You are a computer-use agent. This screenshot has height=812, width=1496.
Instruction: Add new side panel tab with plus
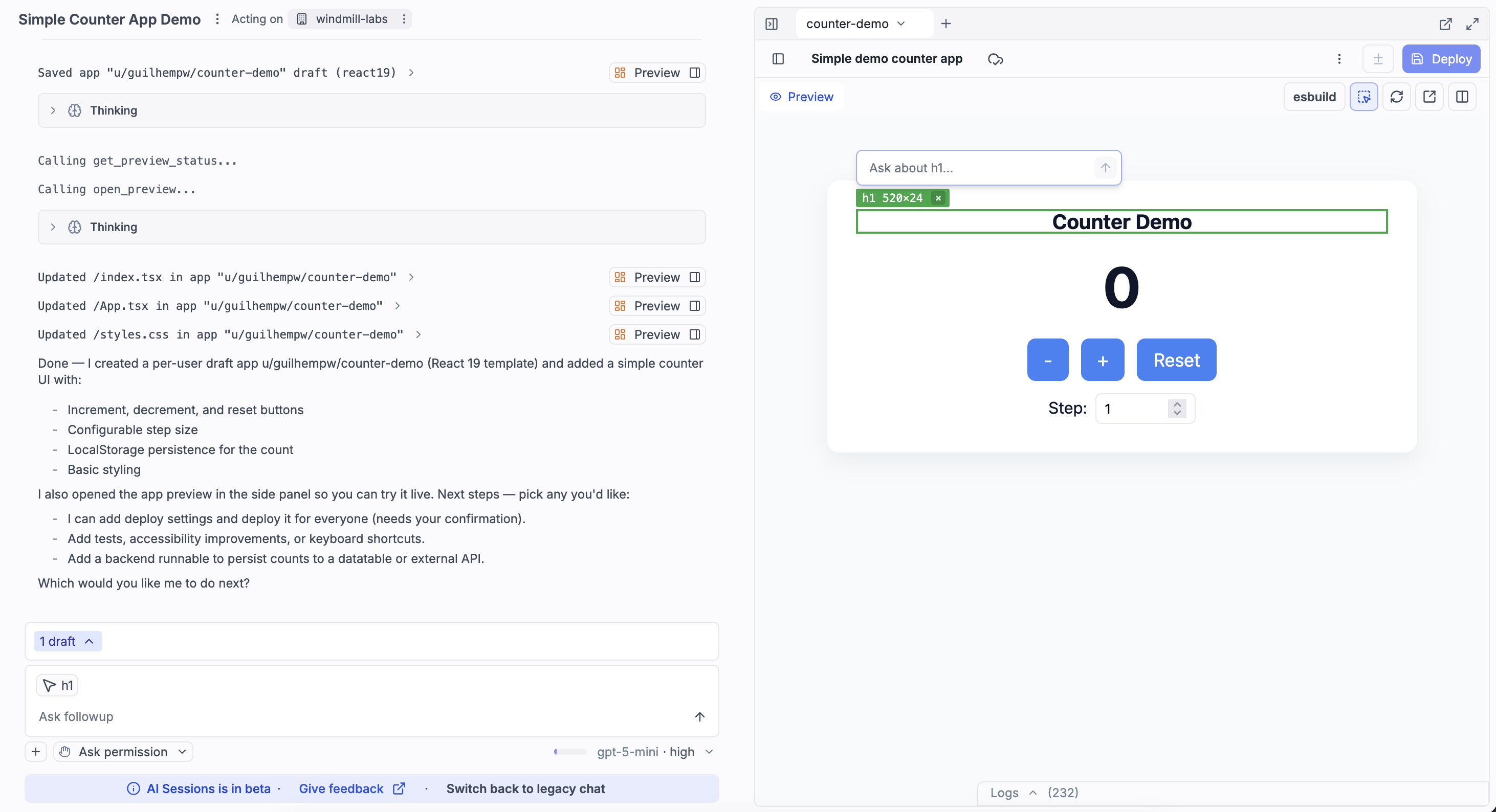946,24
